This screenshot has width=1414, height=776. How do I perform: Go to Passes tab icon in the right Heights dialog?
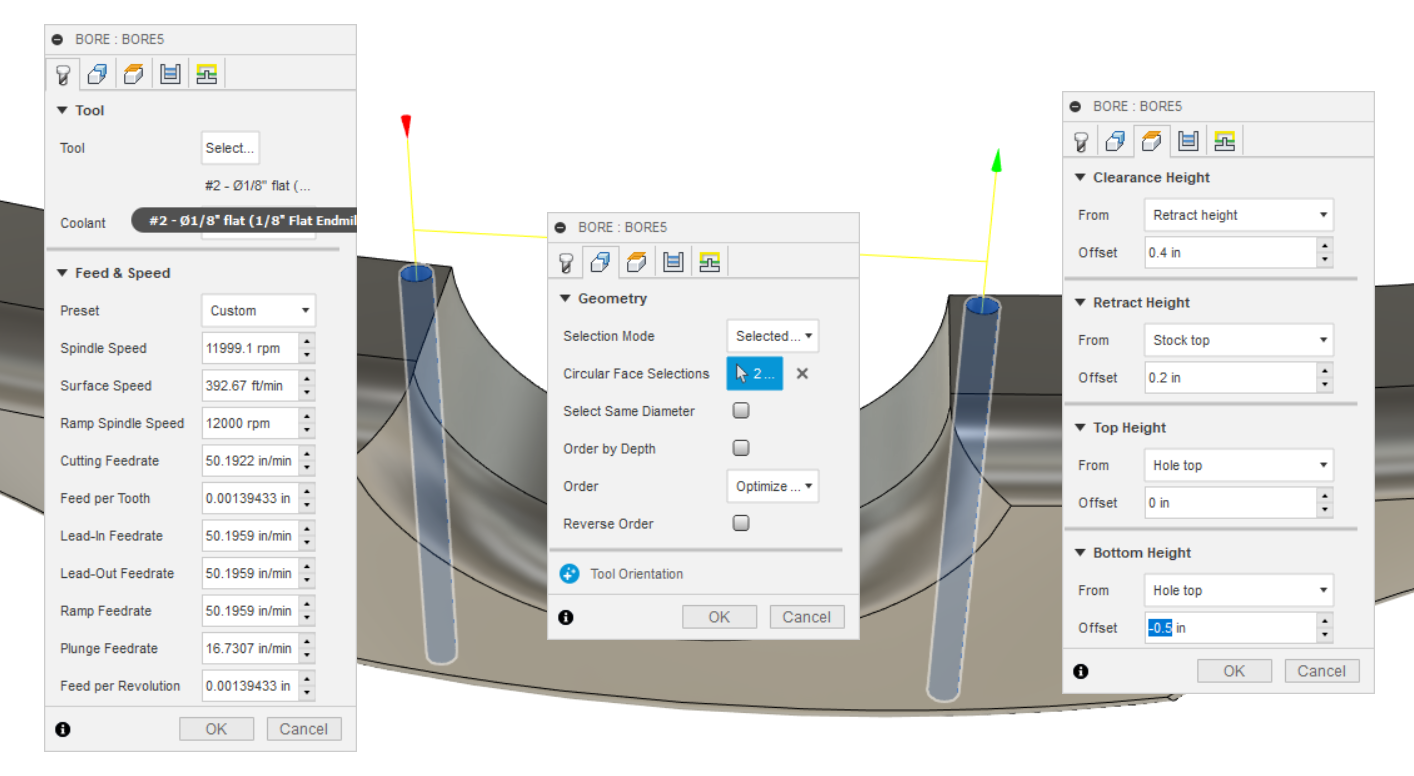1188,141
